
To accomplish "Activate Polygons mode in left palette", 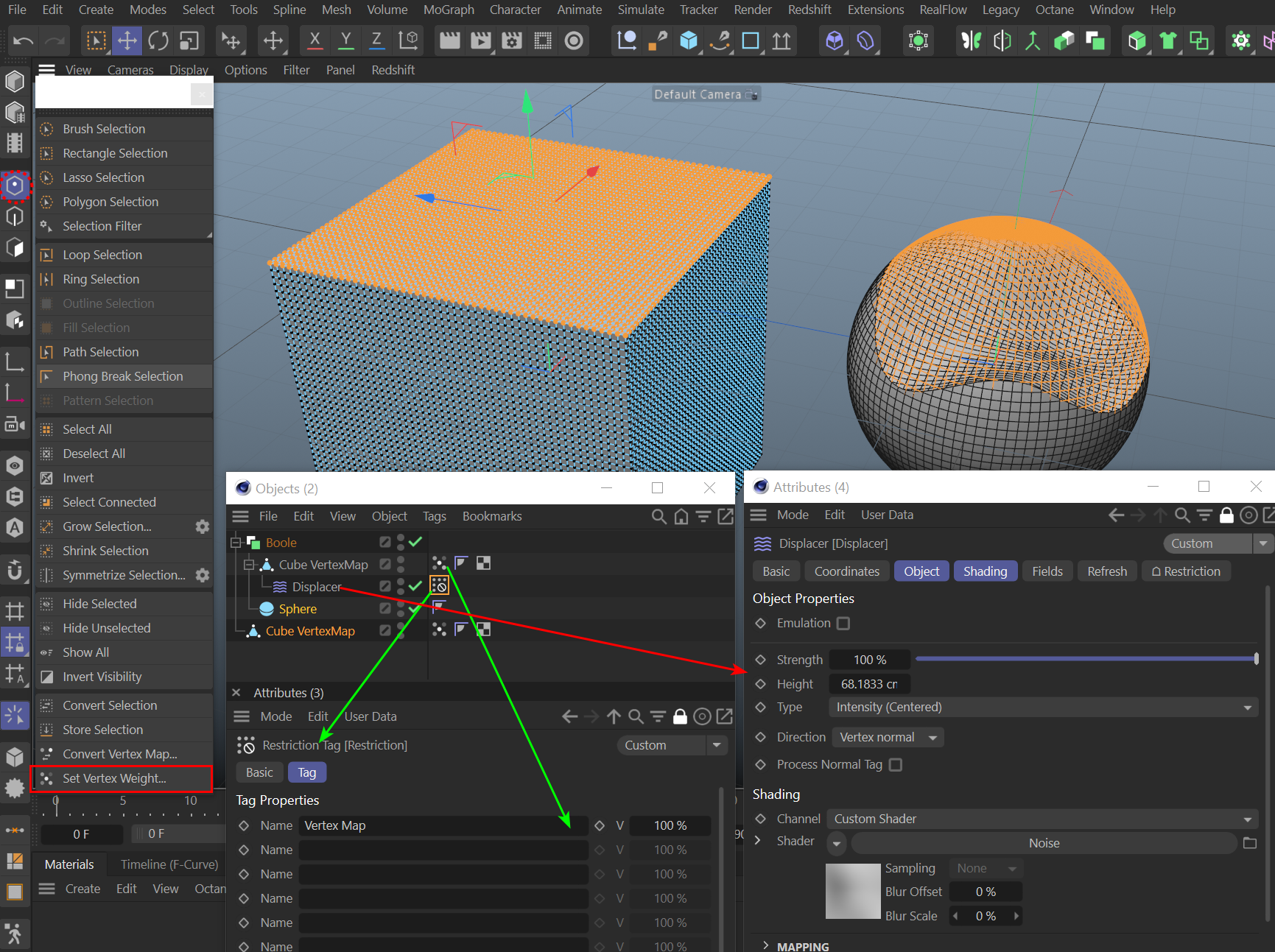I will click(15, 247).
